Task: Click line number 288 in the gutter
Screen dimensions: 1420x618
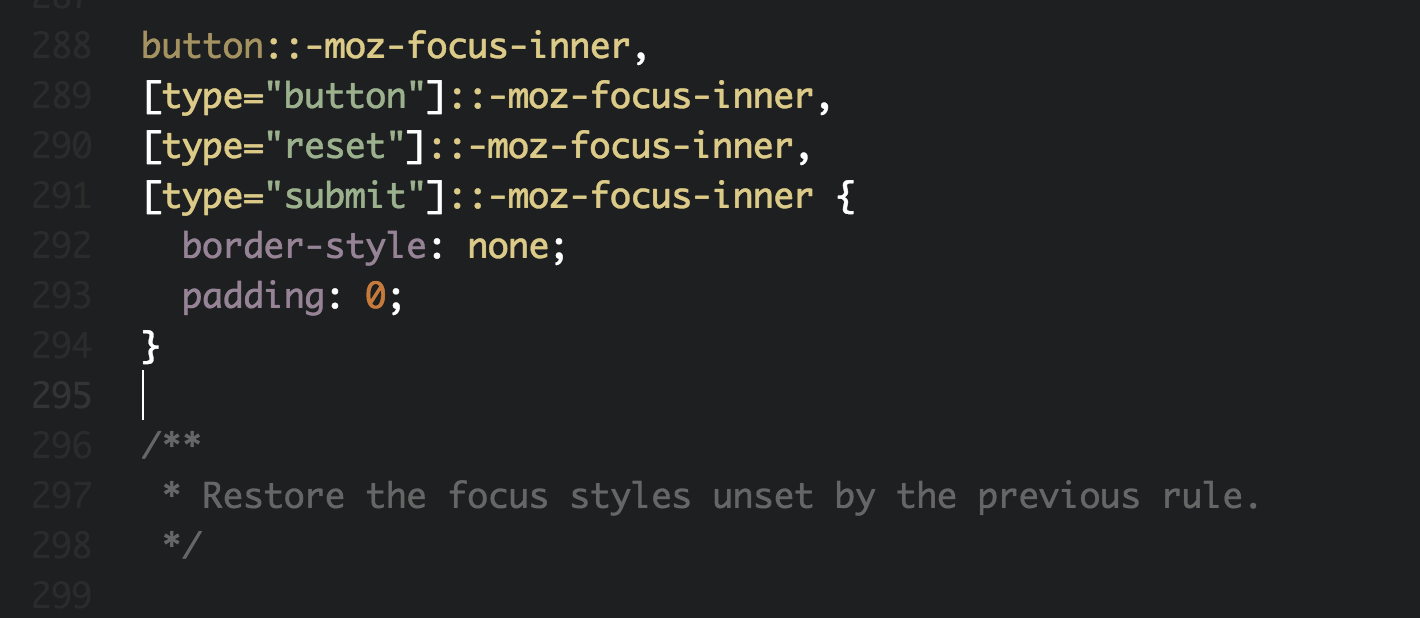Action: click(x=62, y=46)
